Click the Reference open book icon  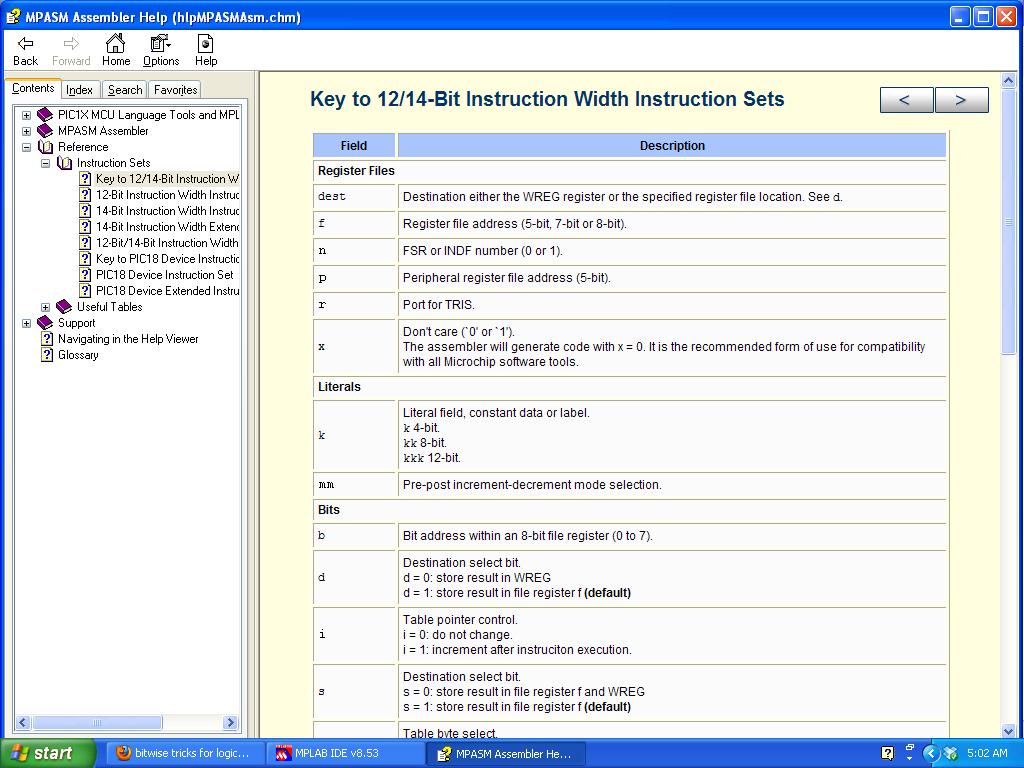pos(45,147)
